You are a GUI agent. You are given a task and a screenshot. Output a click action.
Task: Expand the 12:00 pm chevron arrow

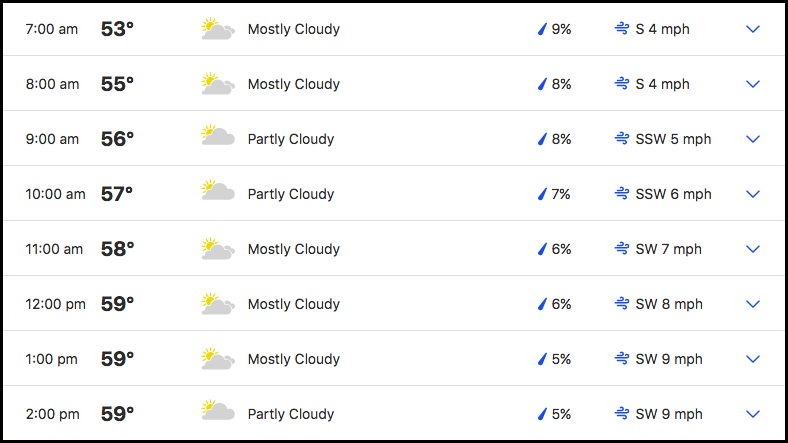click(x=752, y=304)
